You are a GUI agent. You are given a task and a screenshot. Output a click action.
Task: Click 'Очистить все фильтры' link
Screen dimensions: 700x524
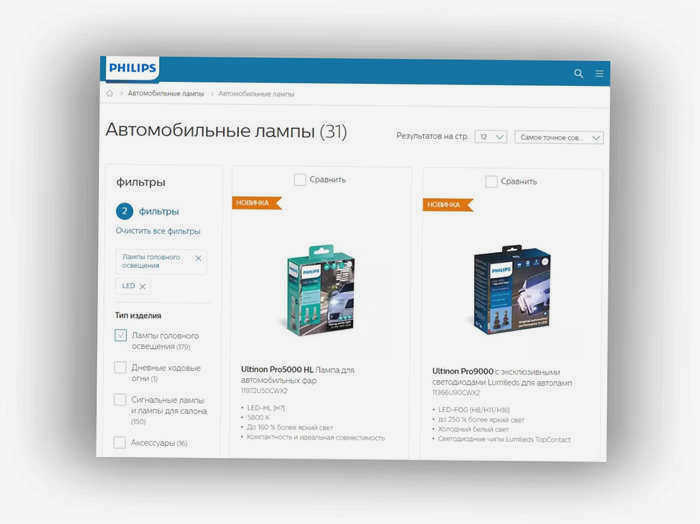point(158,231)
